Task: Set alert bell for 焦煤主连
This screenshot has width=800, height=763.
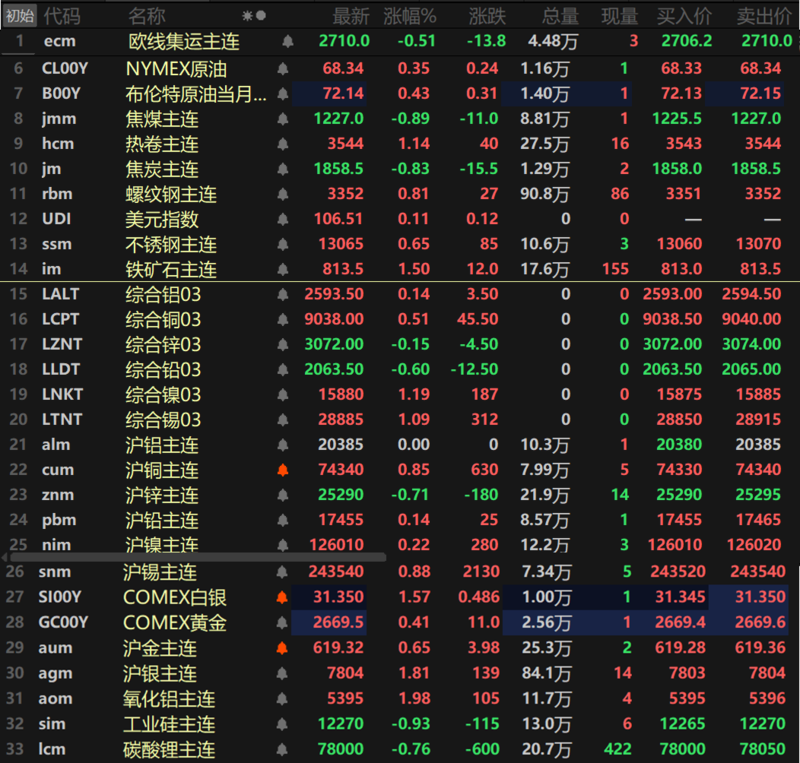Action: [x=283, y=118]
